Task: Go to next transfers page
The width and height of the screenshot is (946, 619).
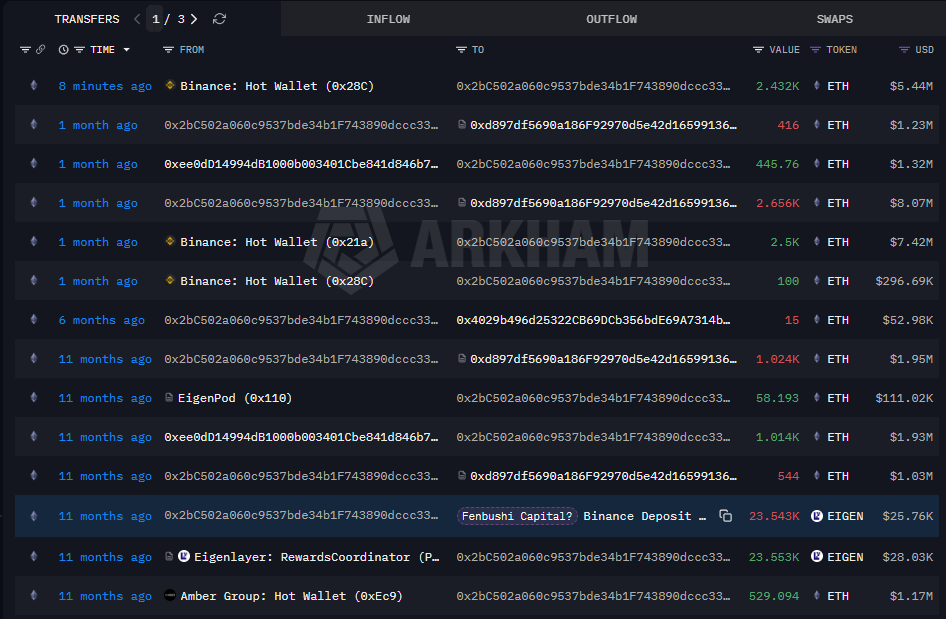Action: (193, 19)
